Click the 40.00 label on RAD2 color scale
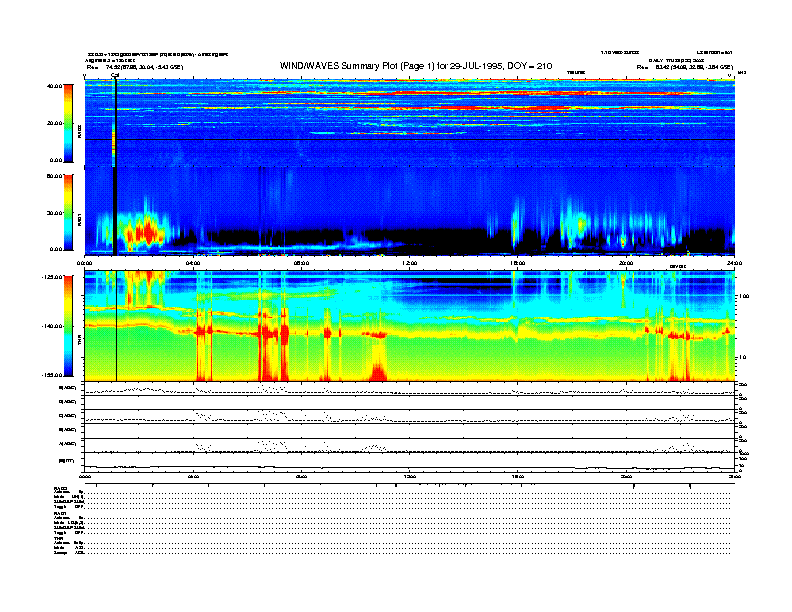Image resolution: width=792 pixels, height=612 pixels. (55, 86)
